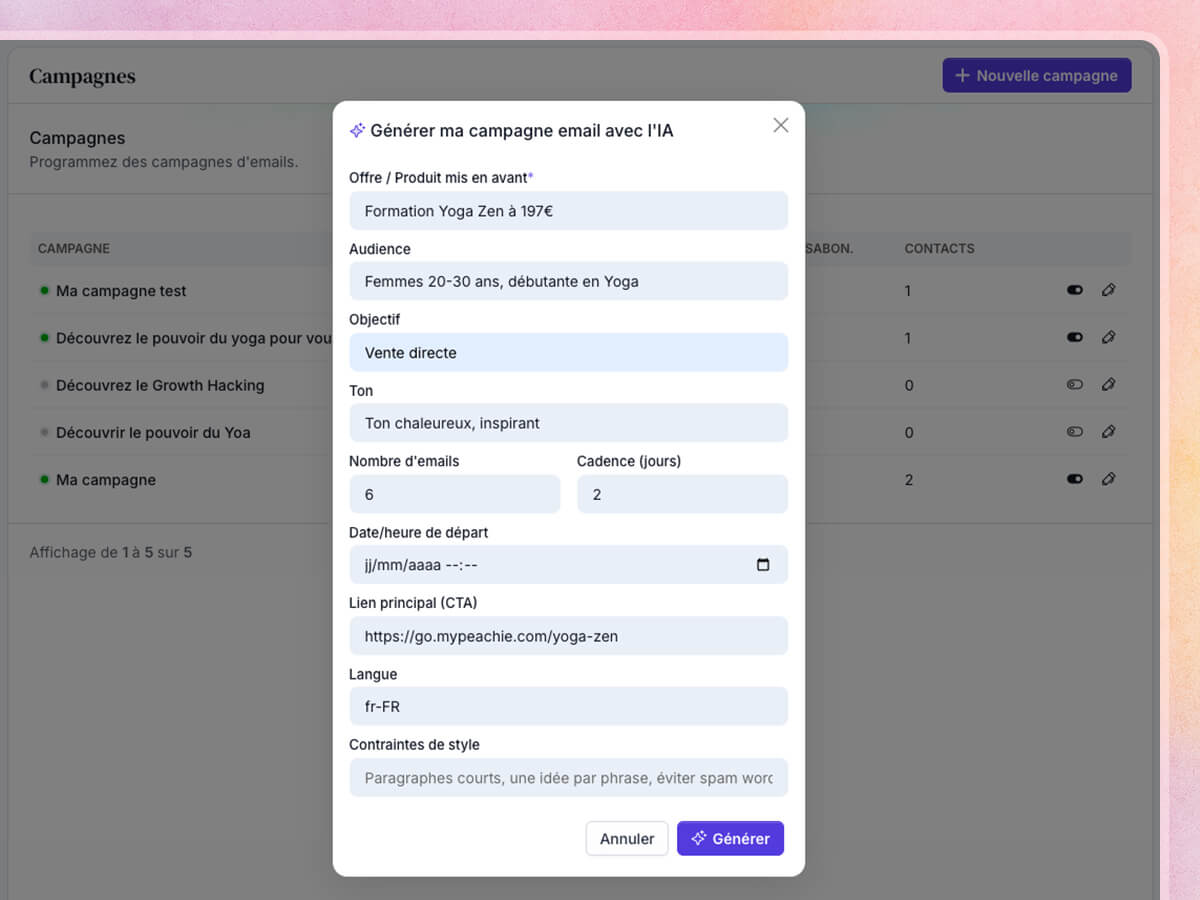Close the AI campaign generator dialog
1200x900 pixels.
tap(781, 125)
